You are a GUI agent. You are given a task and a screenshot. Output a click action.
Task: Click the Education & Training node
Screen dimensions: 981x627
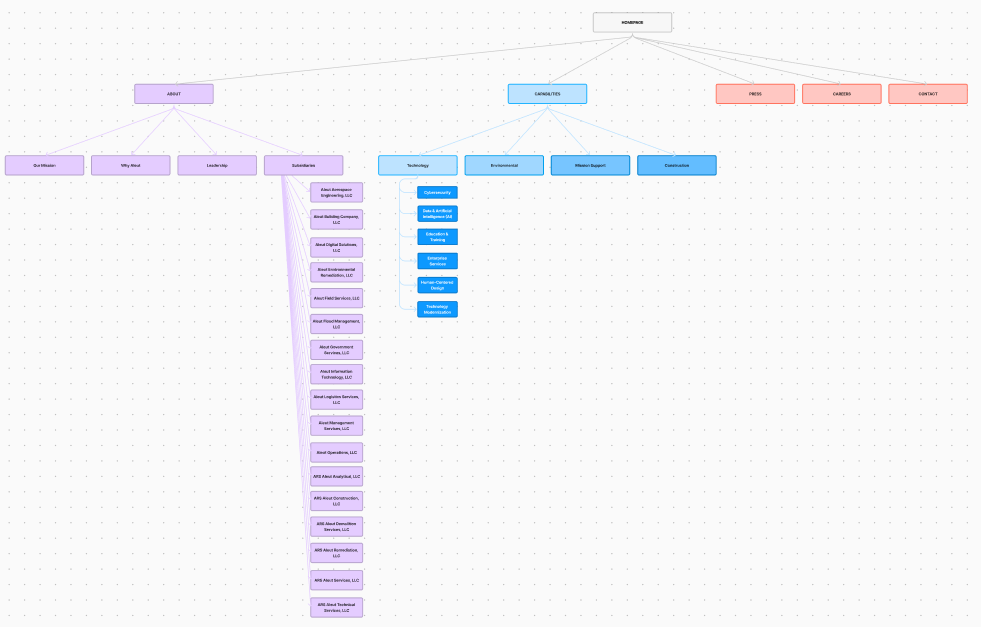[x=437, y=237]
